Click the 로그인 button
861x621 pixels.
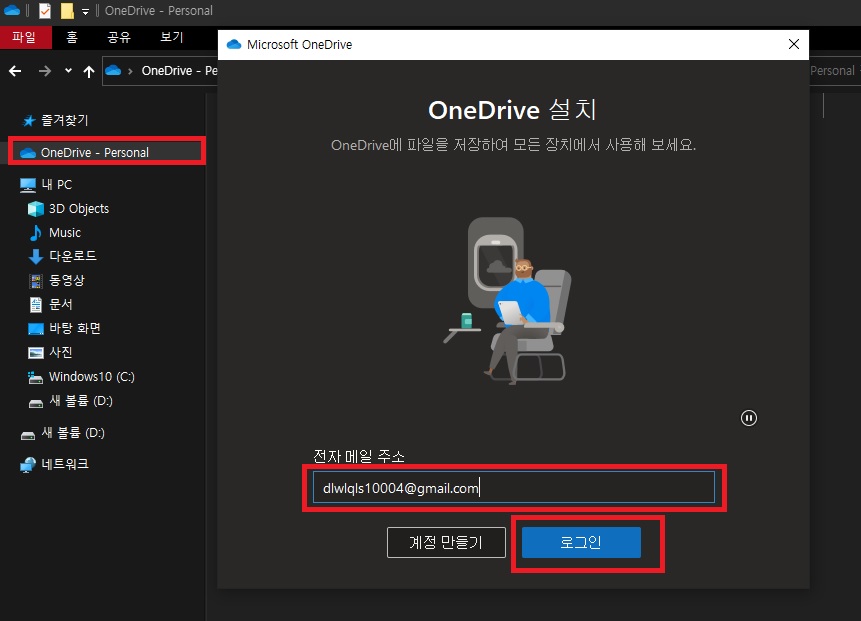(581, 542)
